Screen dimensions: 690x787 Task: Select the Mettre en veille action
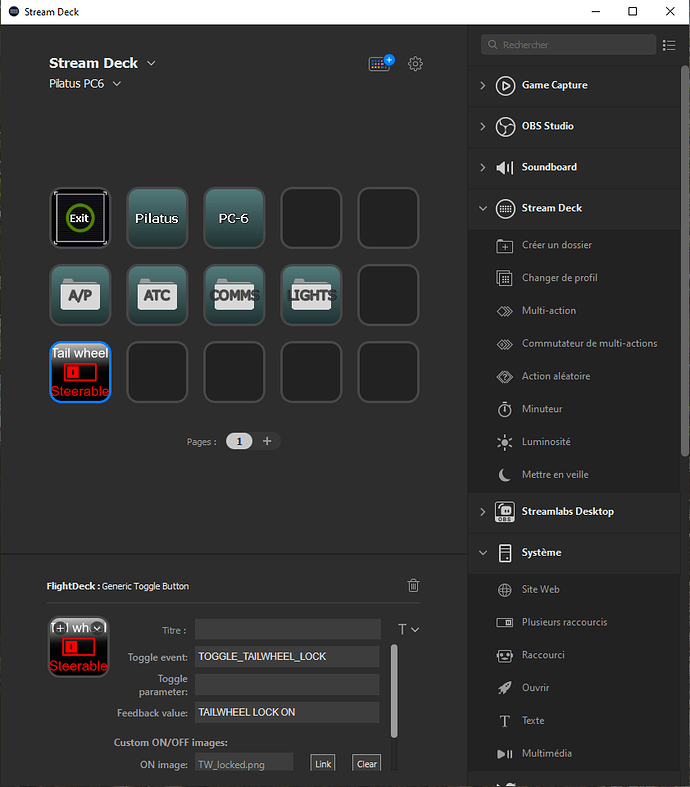pos(574,474)
